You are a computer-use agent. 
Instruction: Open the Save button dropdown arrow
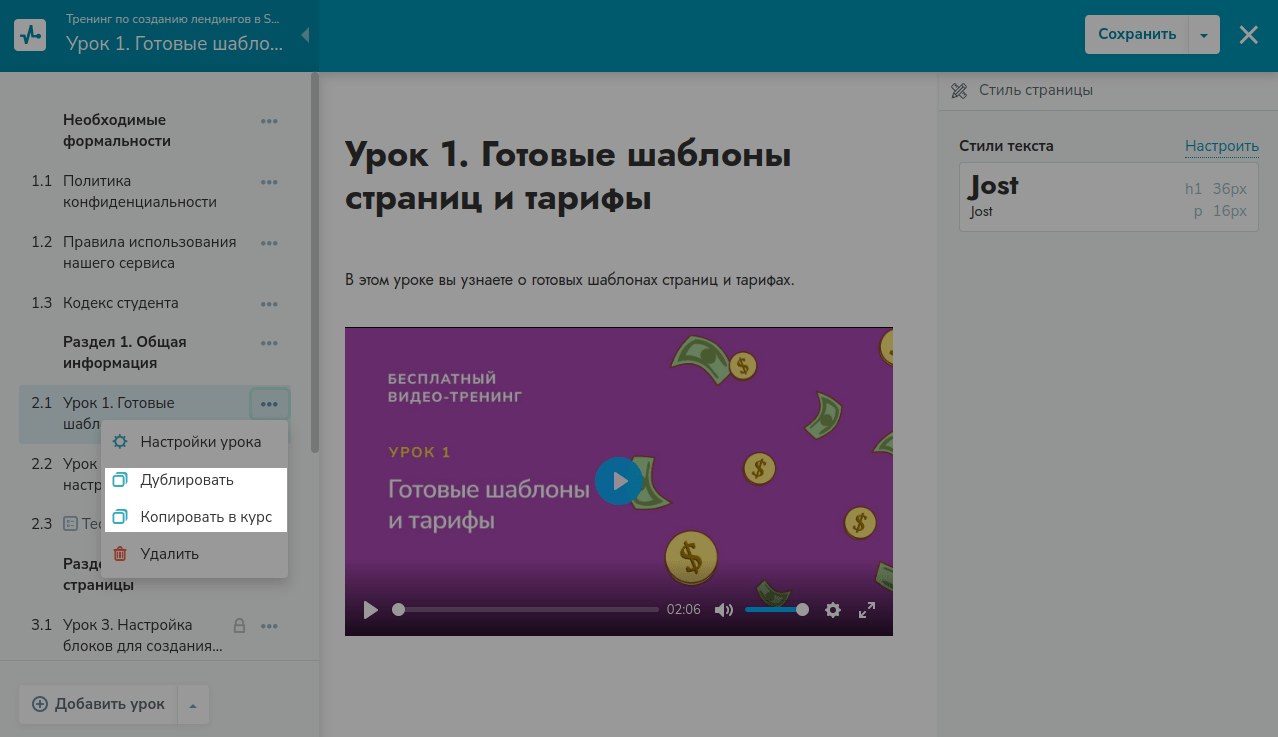pos(1204,35)
